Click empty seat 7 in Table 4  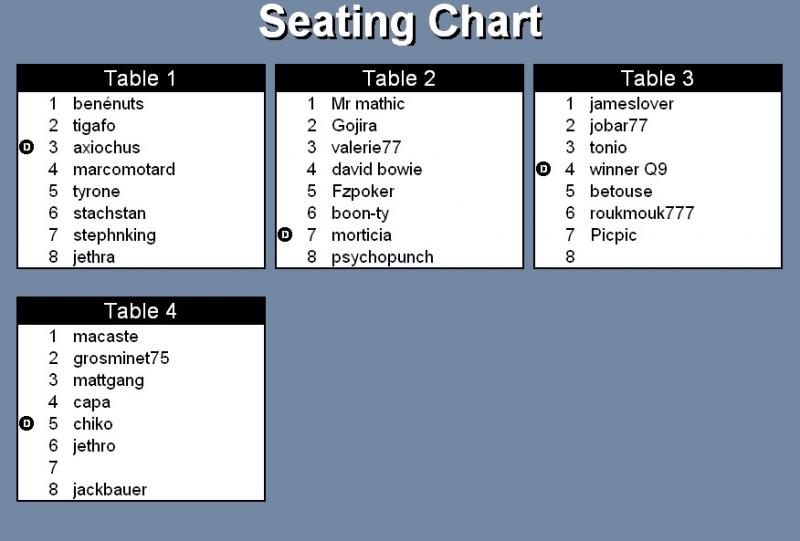141,468
